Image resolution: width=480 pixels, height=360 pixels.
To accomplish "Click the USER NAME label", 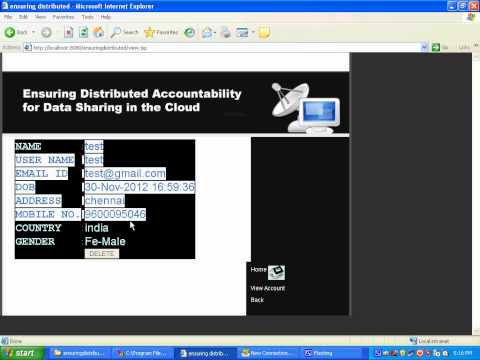I will click(45, 160).
